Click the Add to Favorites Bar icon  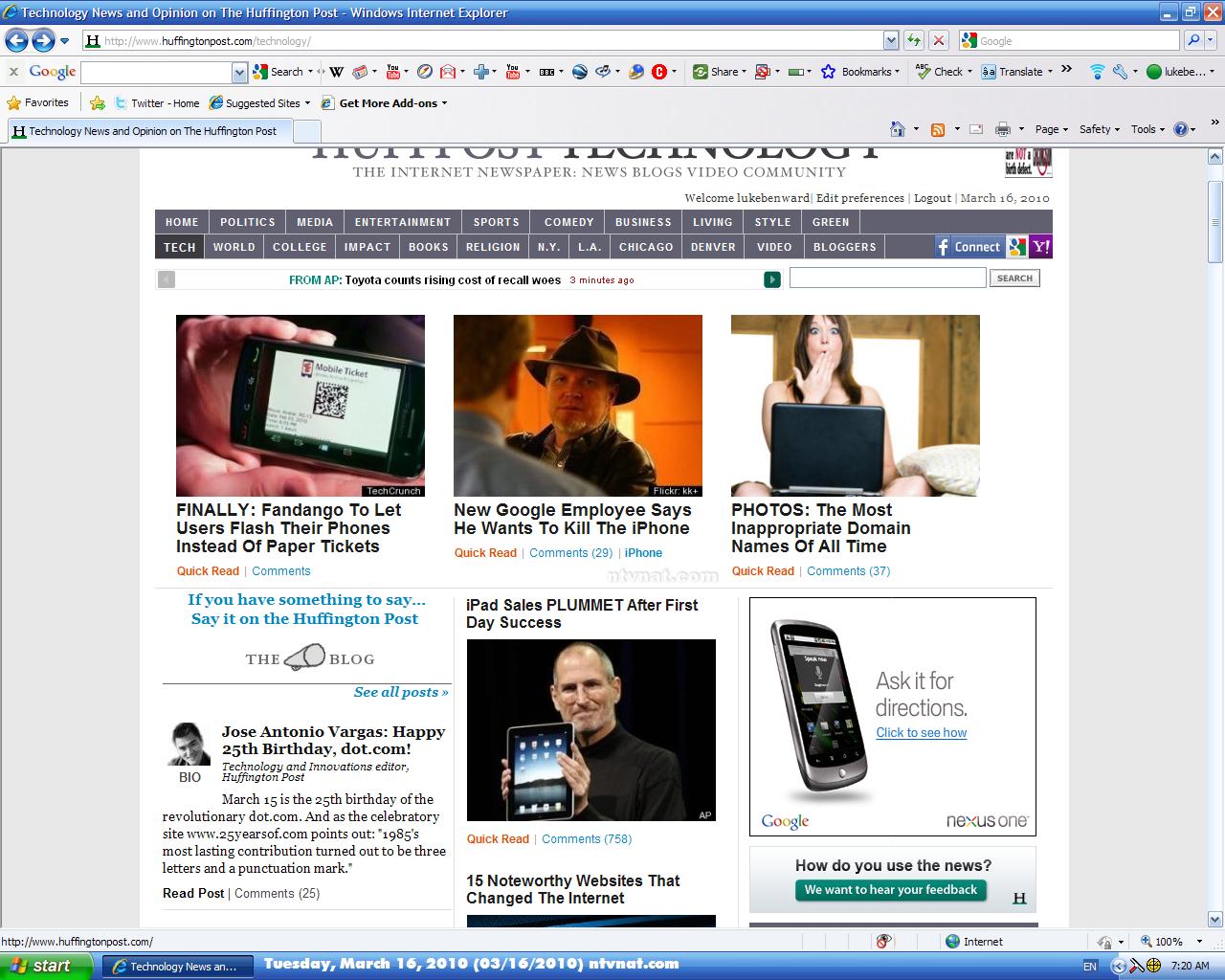(x=97, y=103)
